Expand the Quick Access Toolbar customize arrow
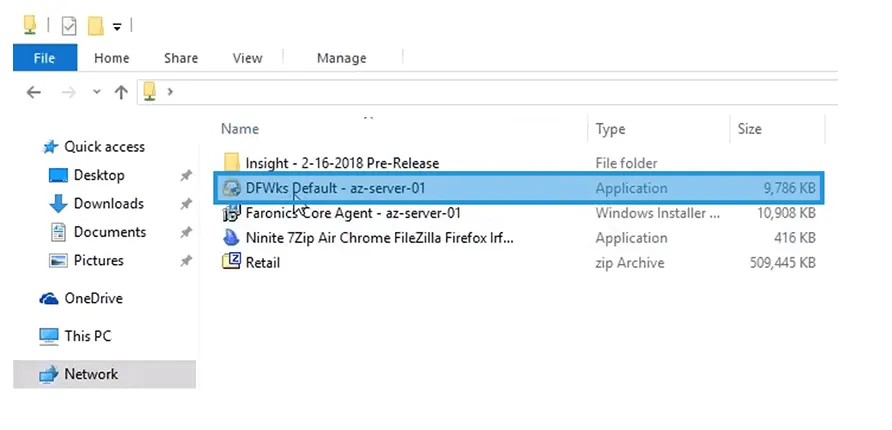The width and height of the screenshot is (892, 430). coord(117,26)
